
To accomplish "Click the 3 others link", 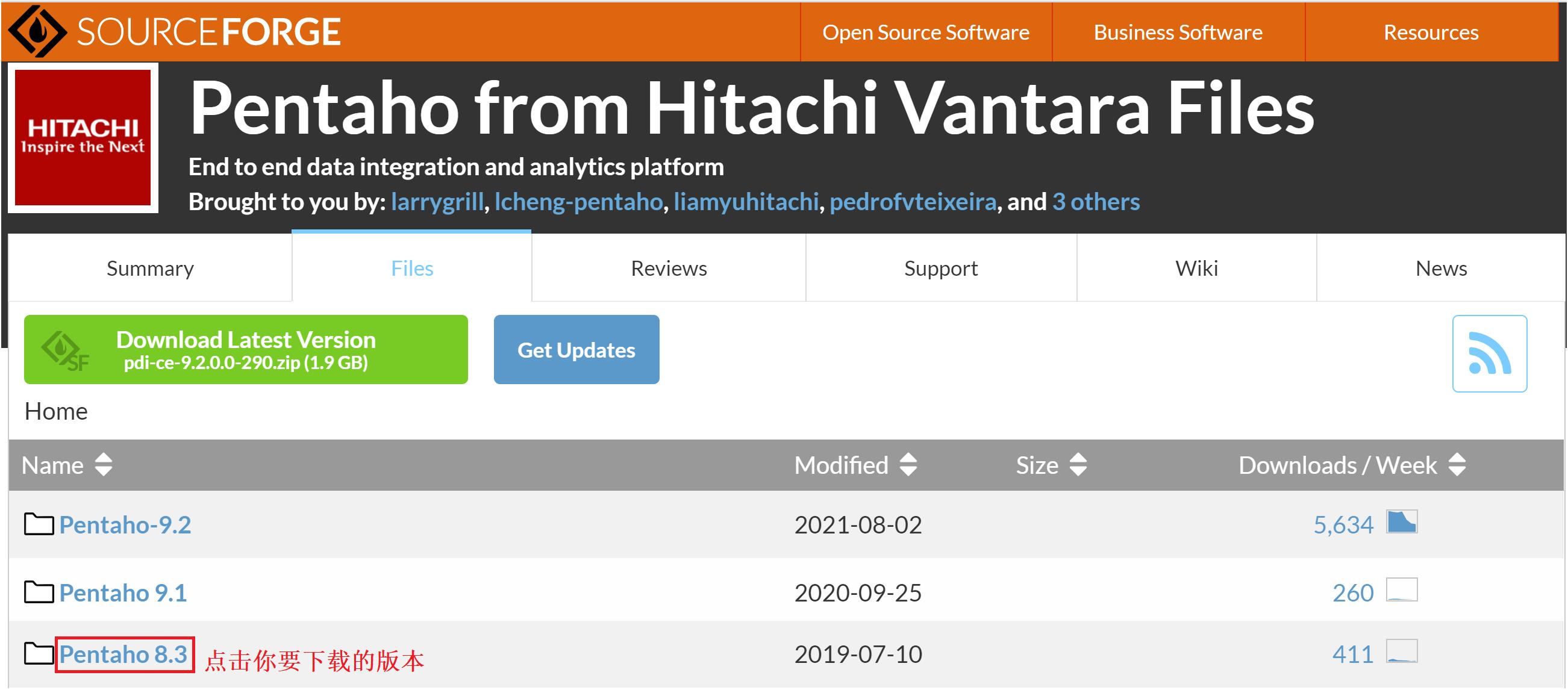I will click(1096, 202).
